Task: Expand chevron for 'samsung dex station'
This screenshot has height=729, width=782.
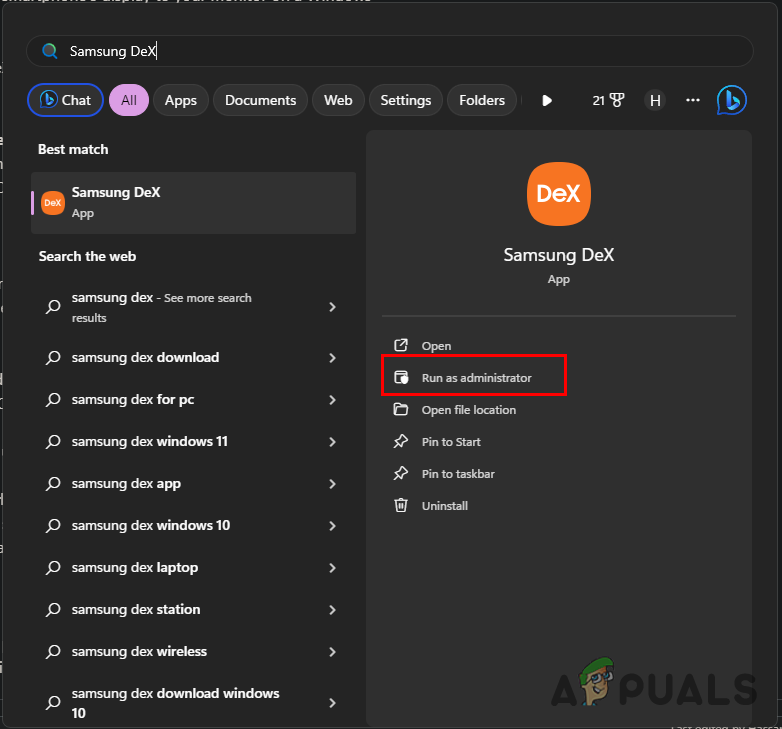Action: [333, 610]
